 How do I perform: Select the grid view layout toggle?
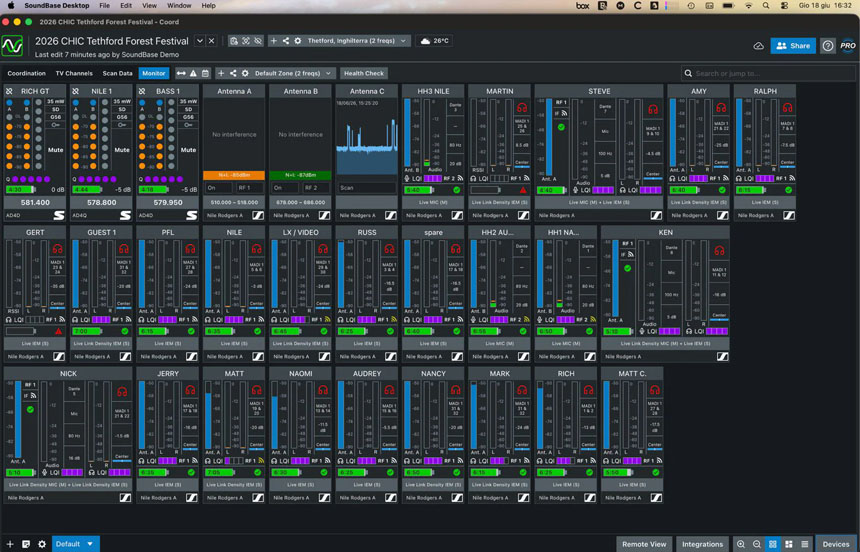[773, 544]
